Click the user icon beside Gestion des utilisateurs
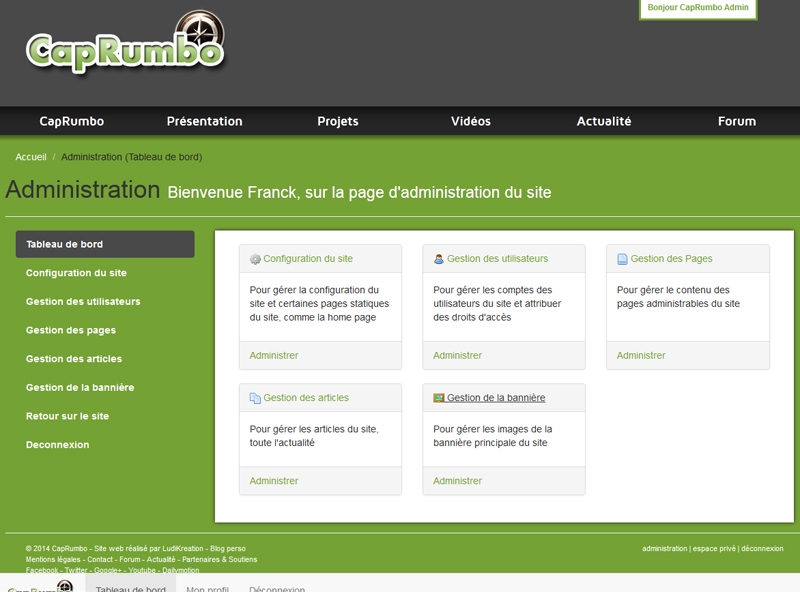 tap(439, 259)
